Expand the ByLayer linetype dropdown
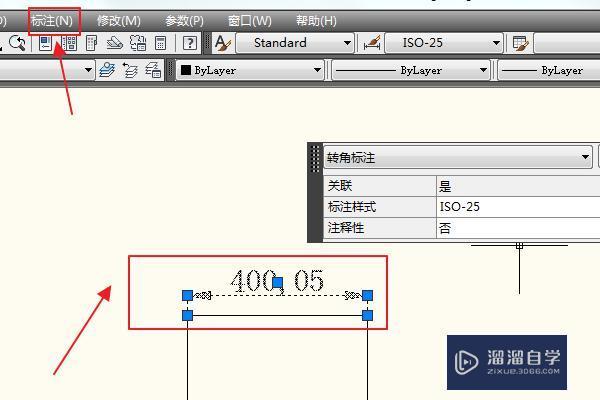Image resolution: width=600 pixels, height=400 pixels. tap(483, 70)
